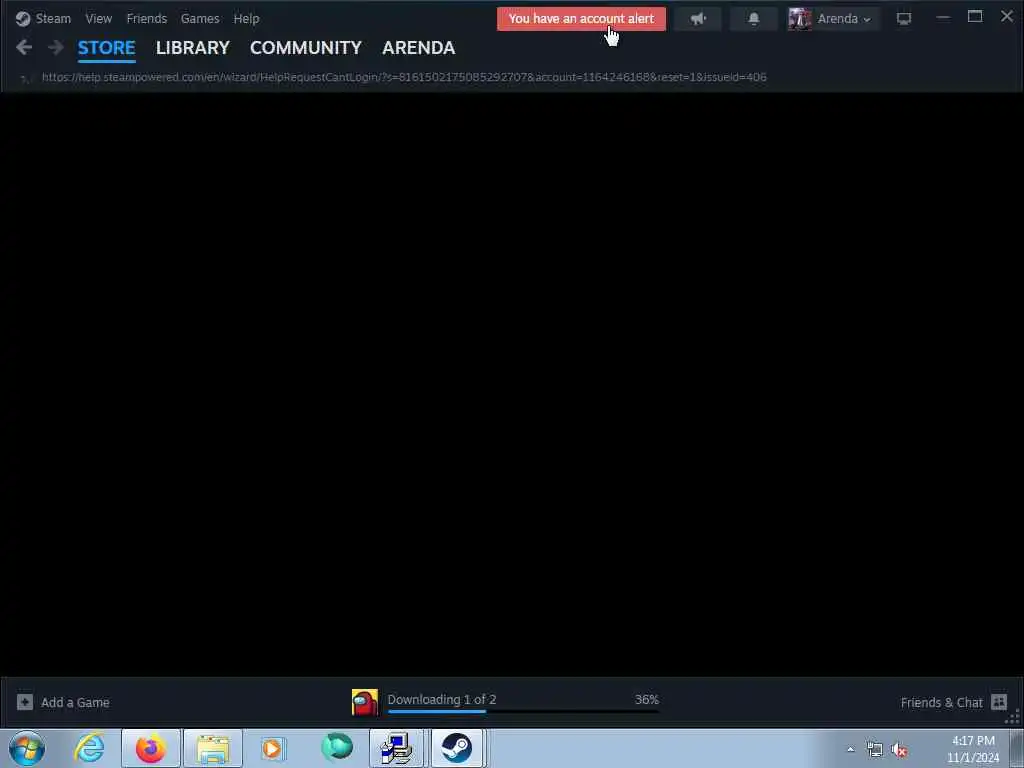1024x768 pixels.
Task: Open Windows Explorer folder from taskbar
Action: click(x=213, y=748)
